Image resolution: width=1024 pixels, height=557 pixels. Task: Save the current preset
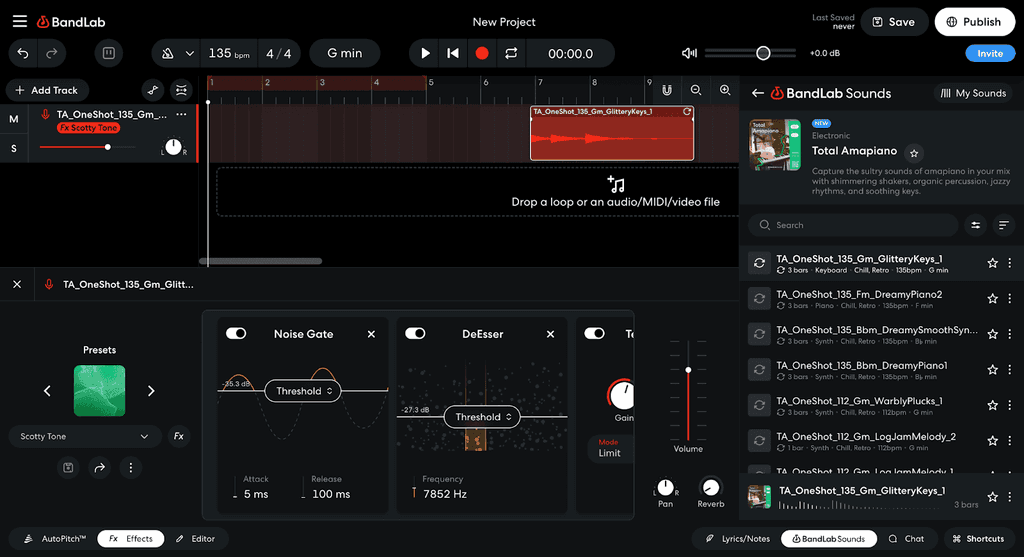point(68,468)
